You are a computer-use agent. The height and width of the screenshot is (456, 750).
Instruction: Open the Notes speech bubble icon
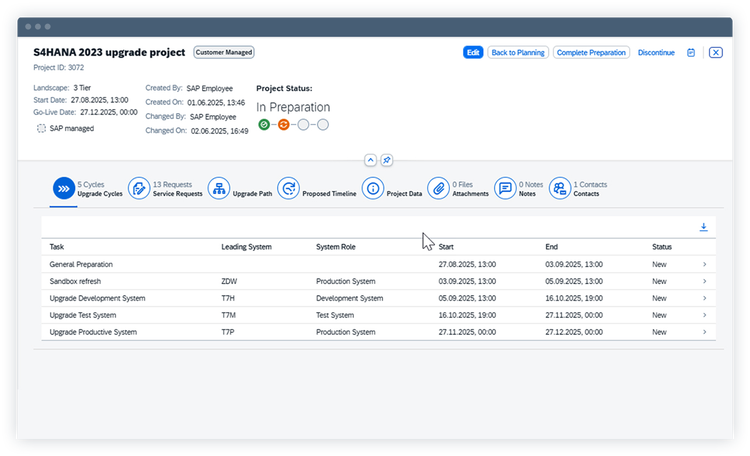[505, 189]
